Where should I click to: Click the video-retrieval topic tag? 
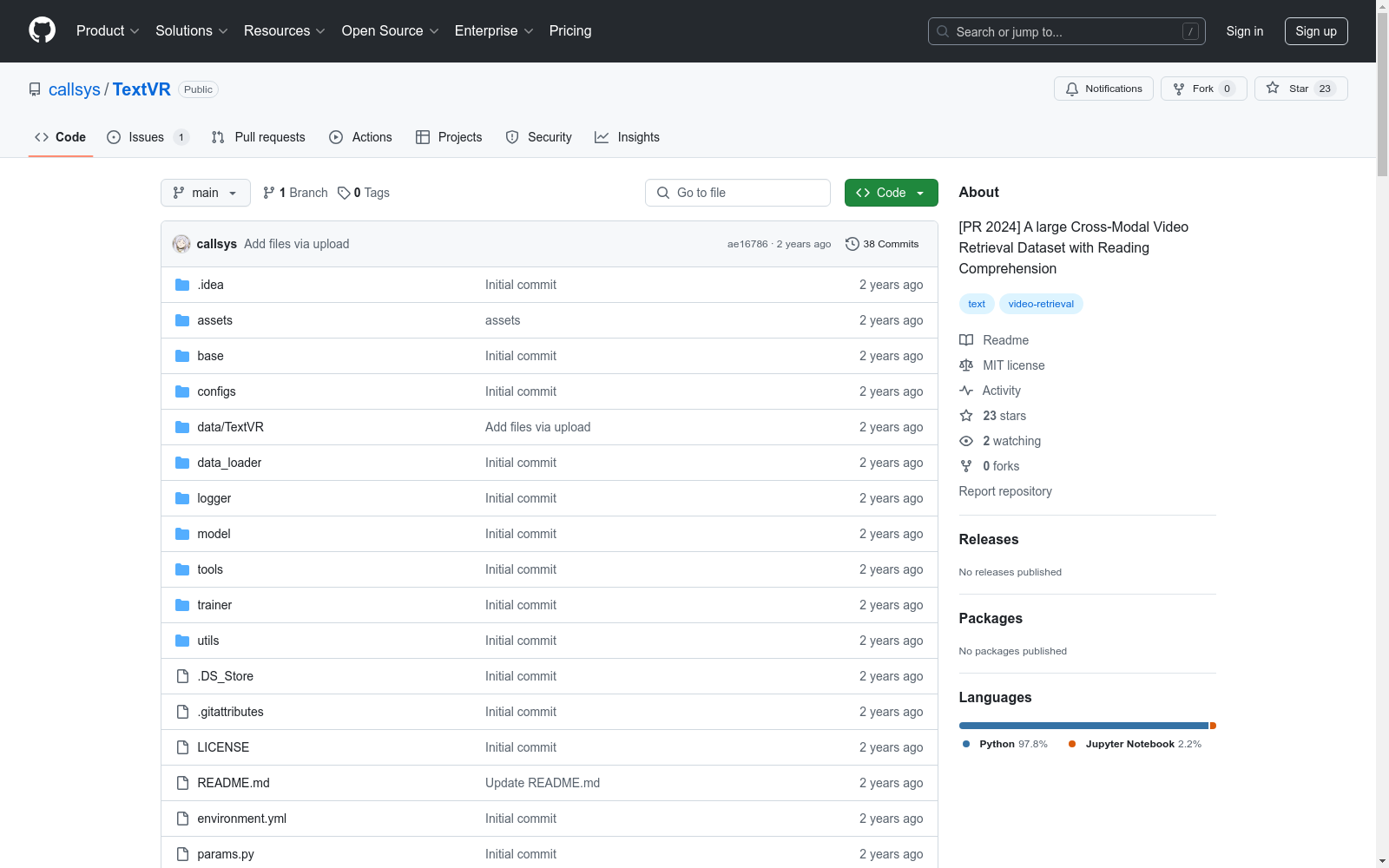1041,304
